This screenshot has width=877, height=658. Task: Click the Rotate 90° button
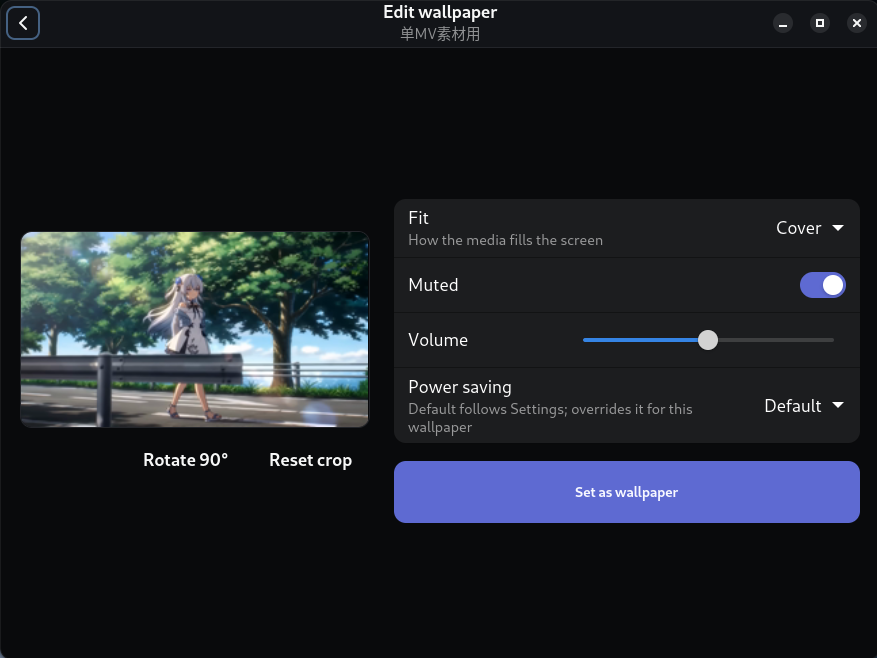186,460
